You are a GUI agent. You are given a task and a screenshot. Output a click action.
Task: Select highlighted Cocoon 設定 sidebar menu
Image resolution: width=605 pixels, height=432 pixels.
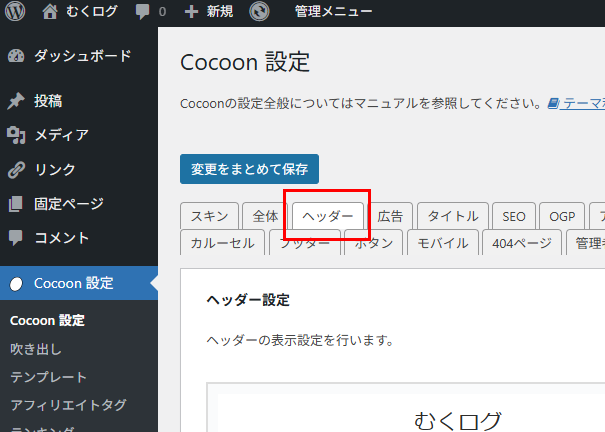pos(79,283)
